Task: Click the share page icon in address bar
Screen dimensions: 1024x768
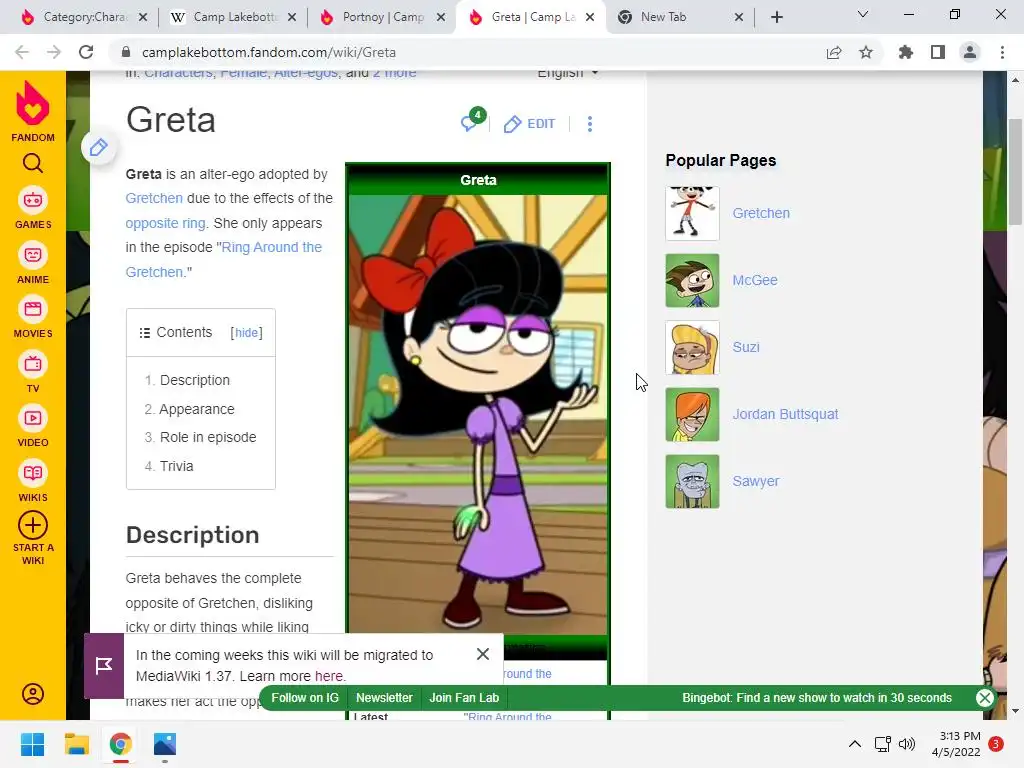Action: [x=834, y=53]
